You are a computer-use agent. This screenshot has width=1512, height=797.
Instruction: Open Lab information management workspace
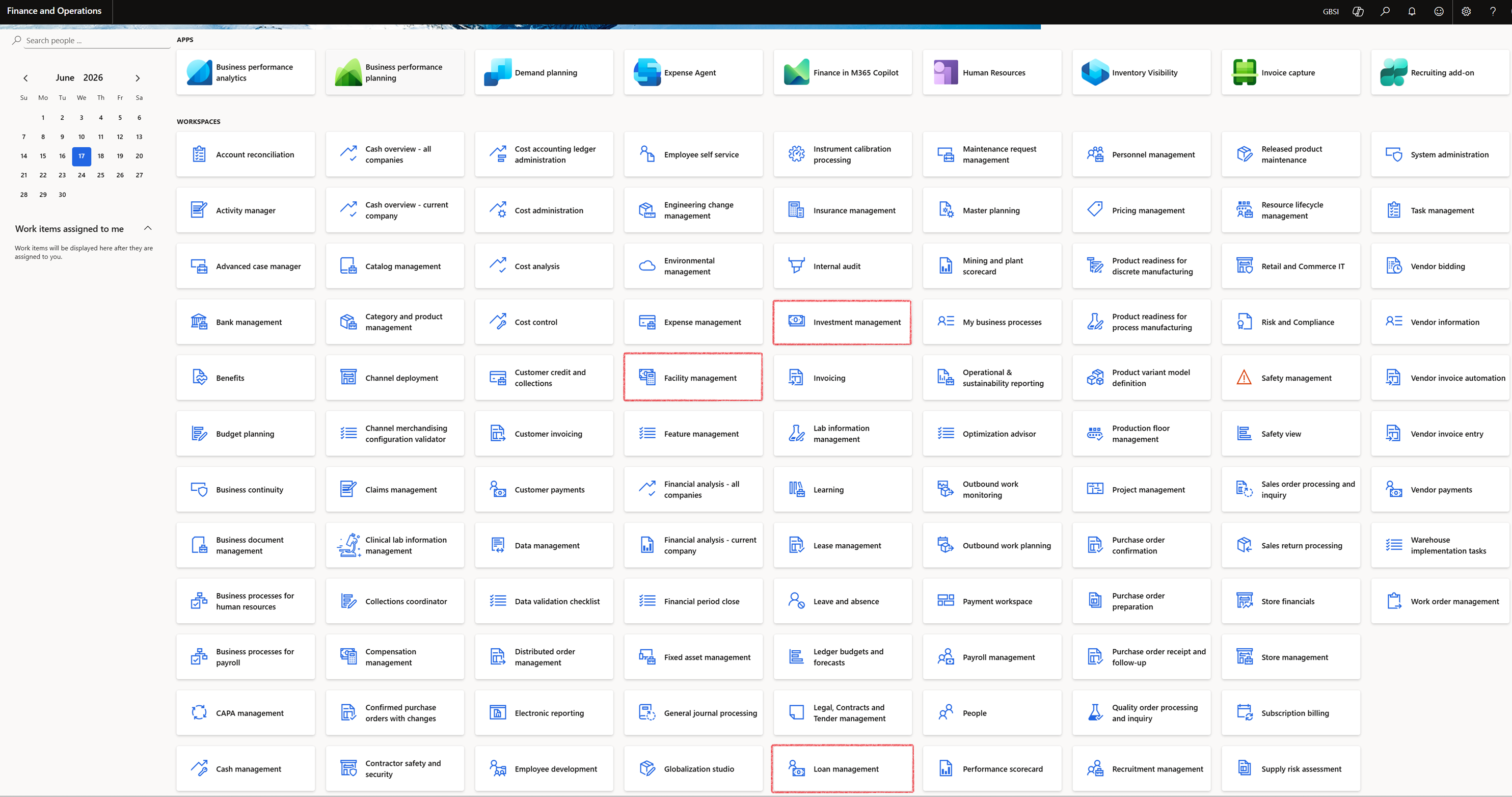(843, 434)
